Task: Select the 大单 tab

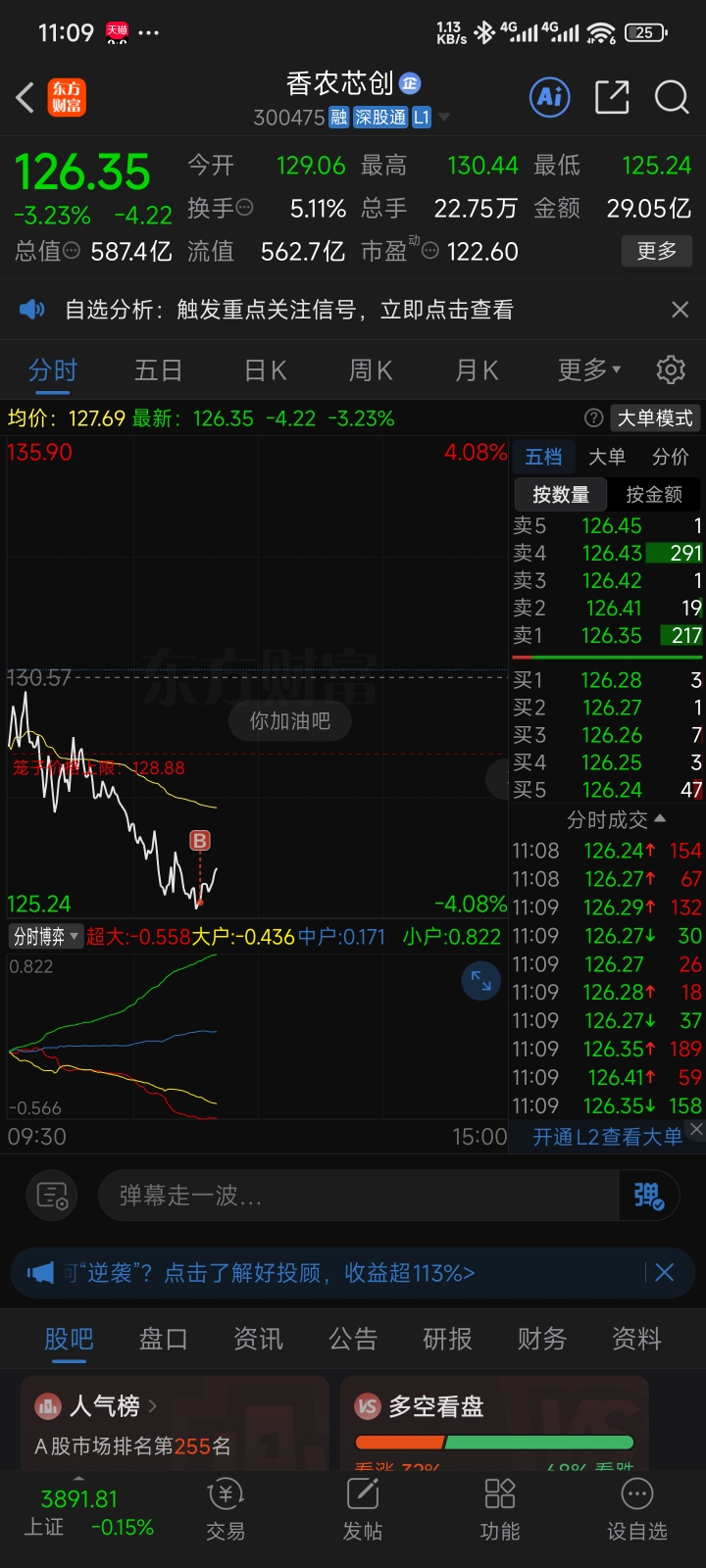Action: tap(607, 457)
